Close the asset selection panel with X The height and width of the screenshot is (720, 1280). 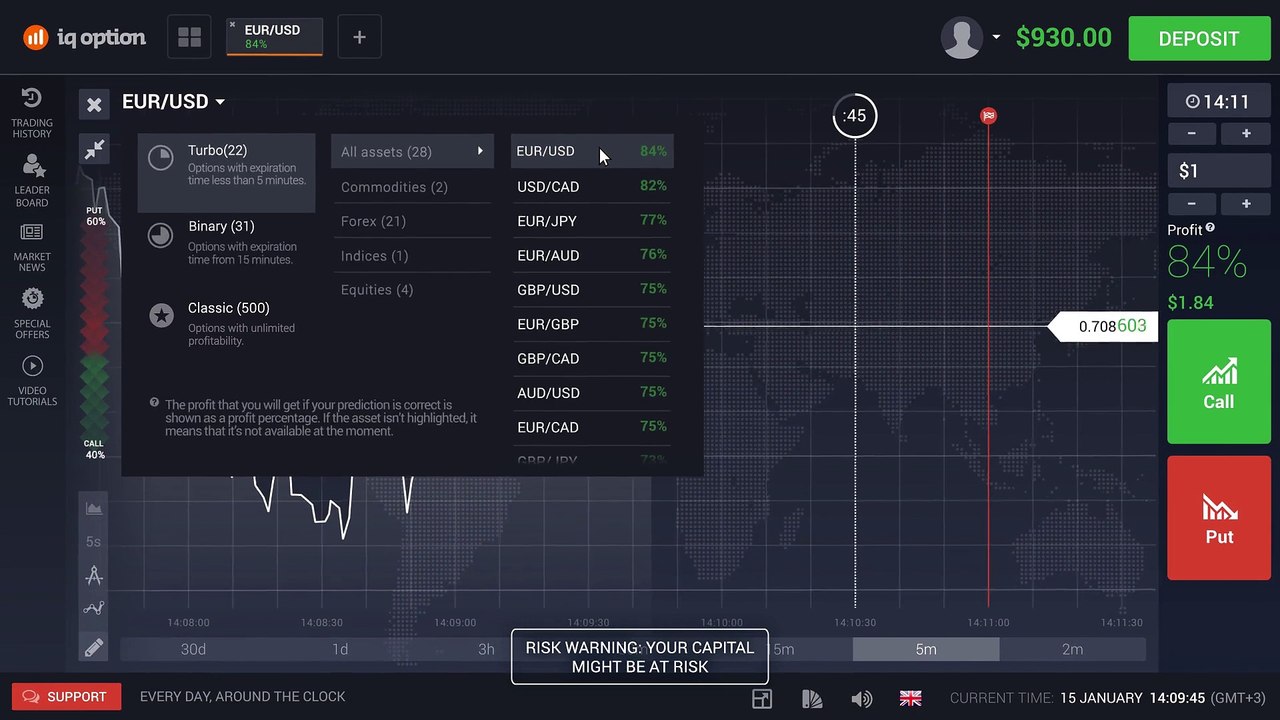94,104
